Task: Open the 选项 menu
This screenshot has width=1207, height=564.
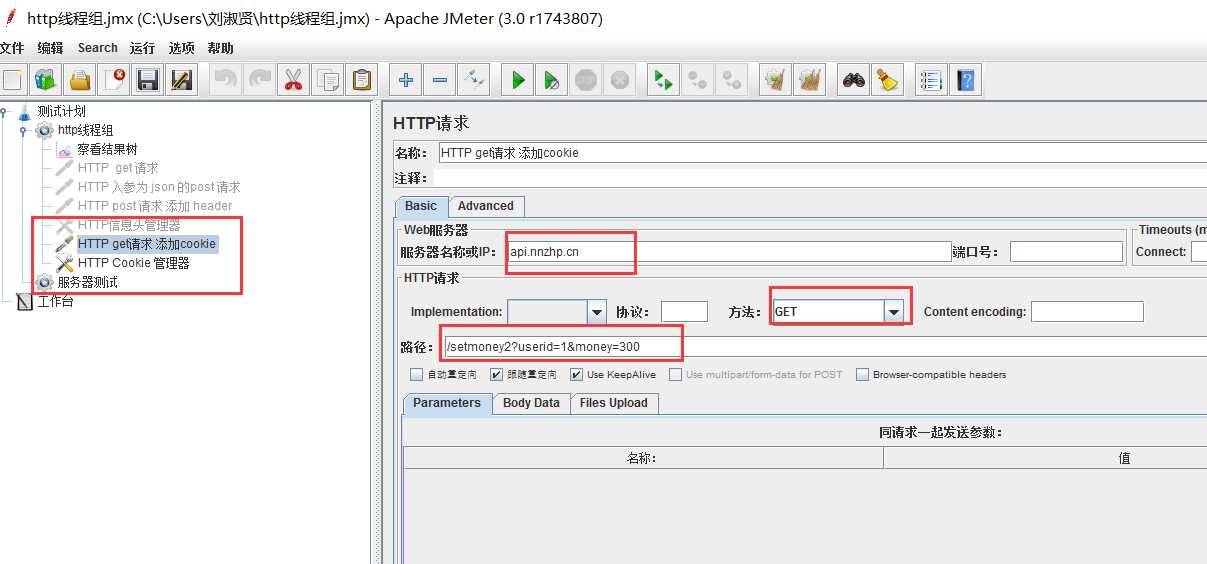Action: tap(181, 48)
